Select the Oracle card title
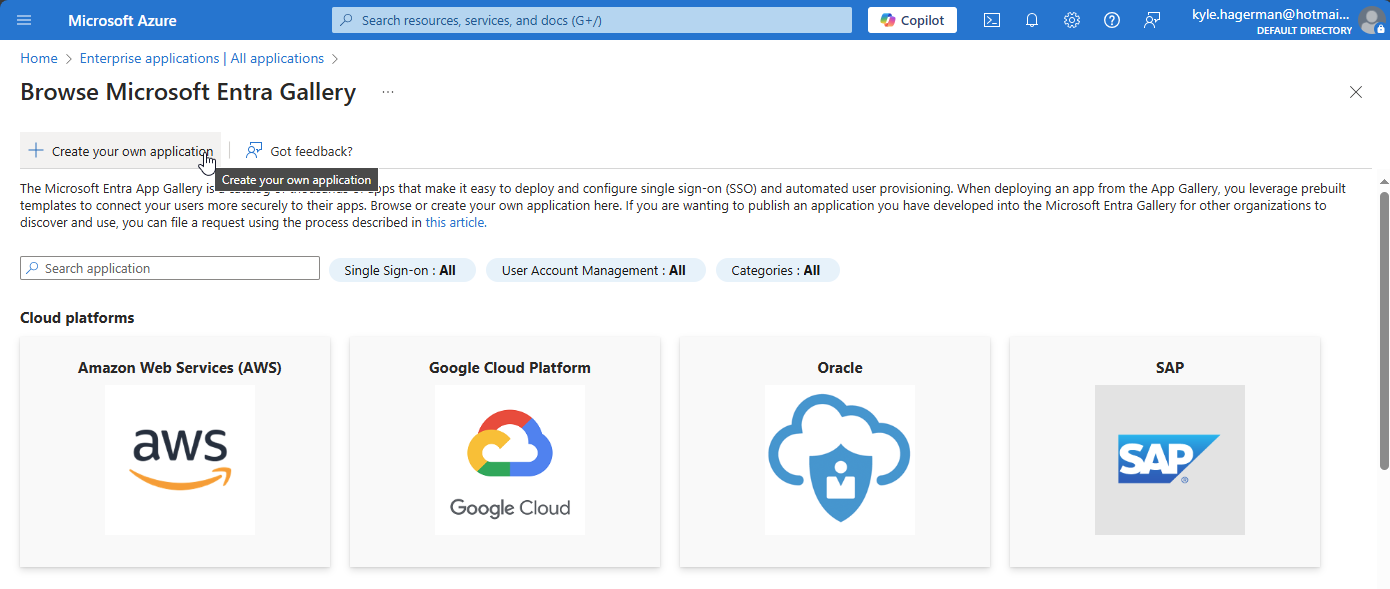Screen dimensions: 1390x589 (x=840, y=367)
